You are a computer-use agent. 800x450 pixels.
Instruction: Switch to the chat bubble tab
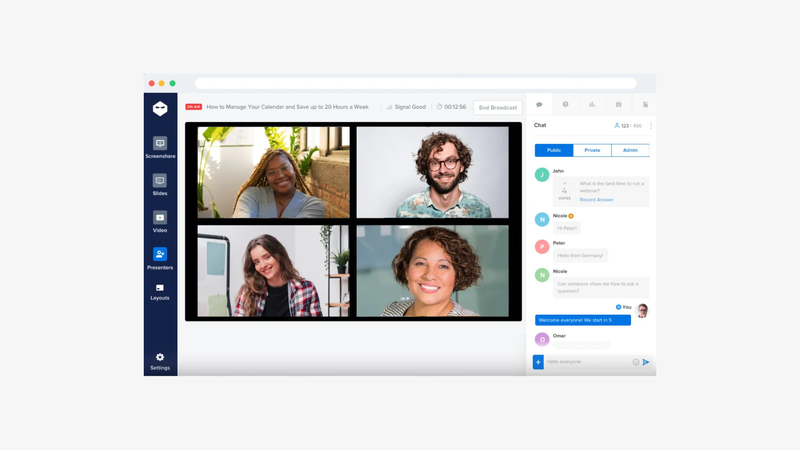point(539,105)
